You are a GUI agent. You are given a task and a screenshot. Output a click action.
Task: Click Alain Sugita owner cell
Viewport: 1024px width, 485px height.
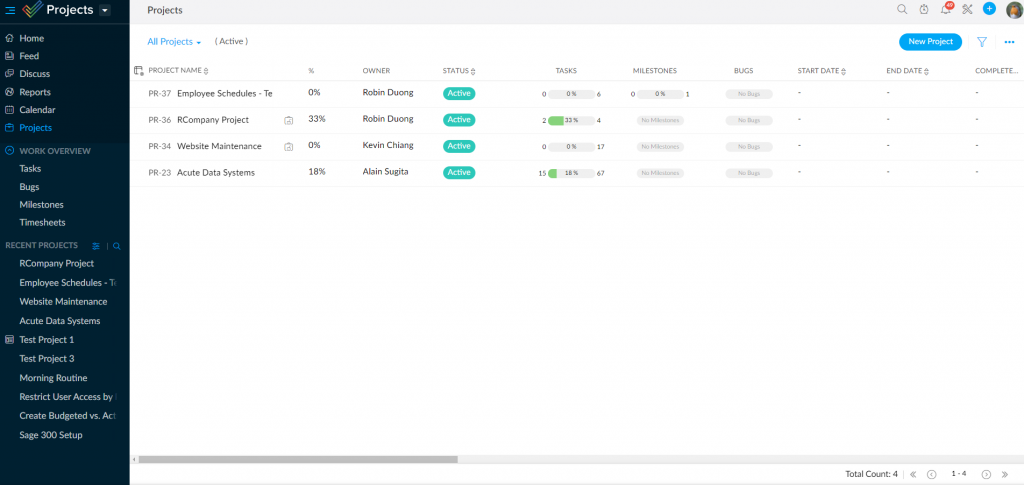[385, 172]
